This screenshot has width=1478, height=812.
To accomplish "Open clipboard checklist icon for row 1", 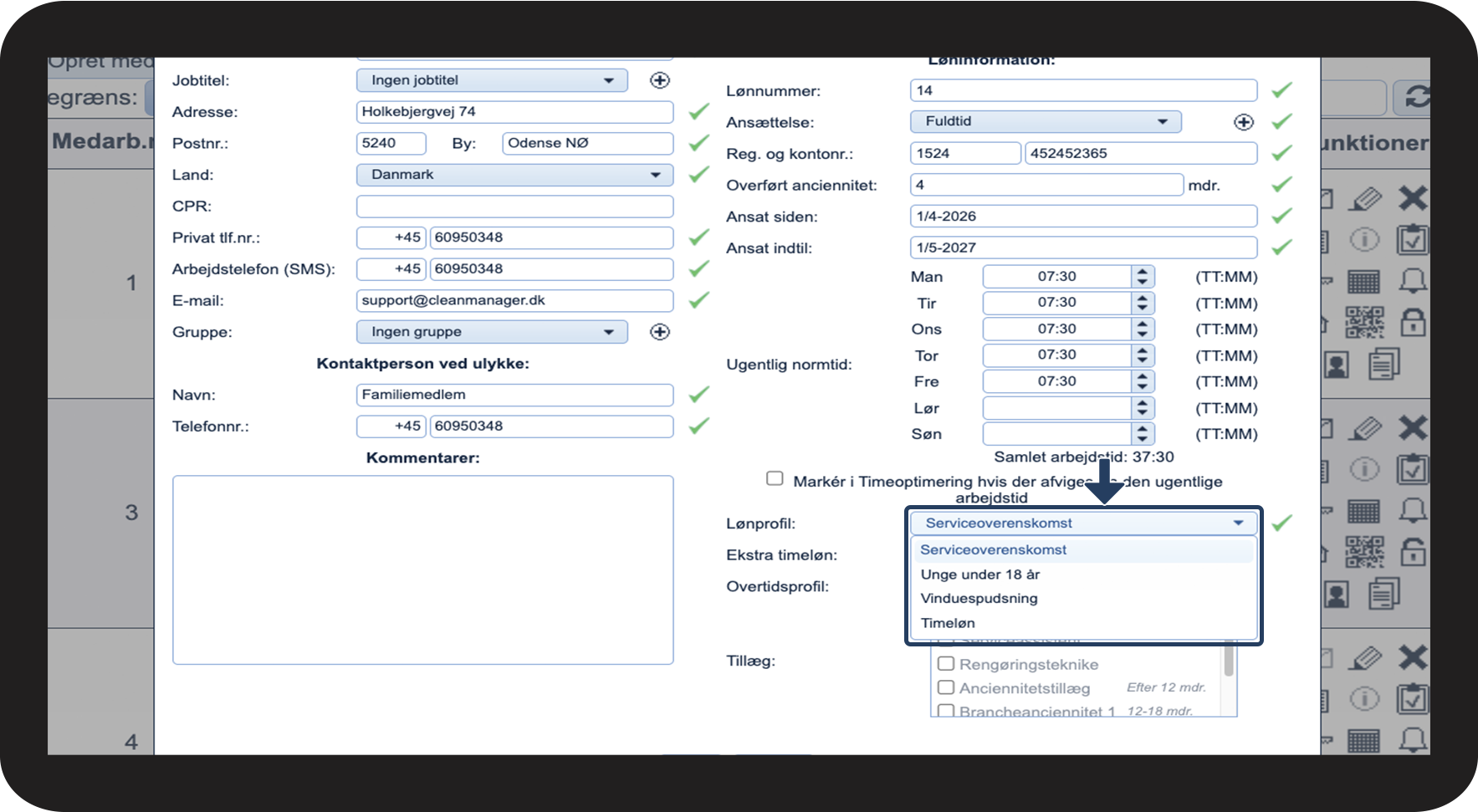I will (1413, 238).
